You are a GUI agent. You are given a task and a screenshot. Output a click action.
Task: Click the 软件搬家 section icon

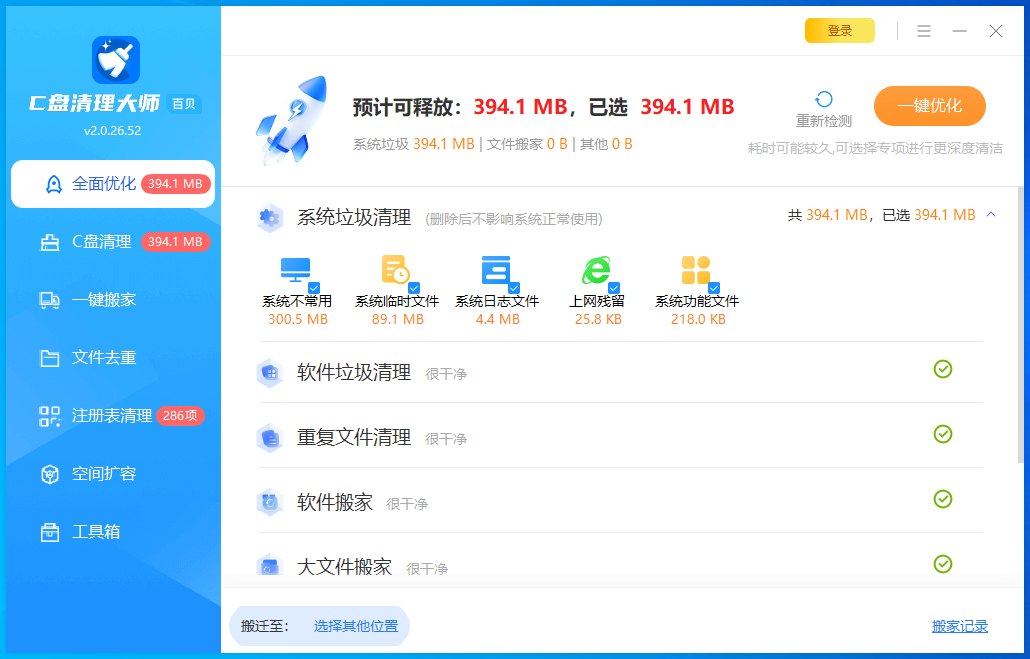(269, 503)
